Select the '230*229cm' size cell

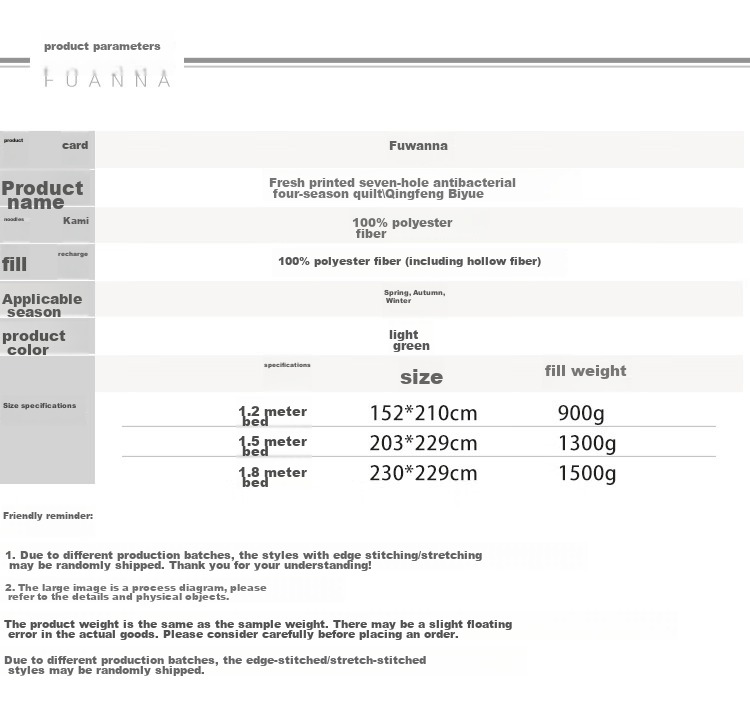(423, 473)
